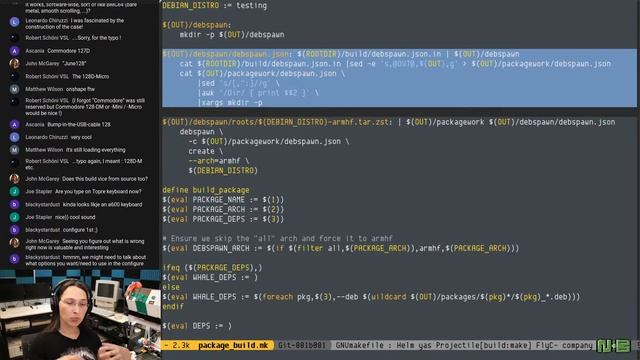The width and height of the screenshot is (640, 360).
Task: Click the FlyC- indicator in modeline
Action: [547, 345]
